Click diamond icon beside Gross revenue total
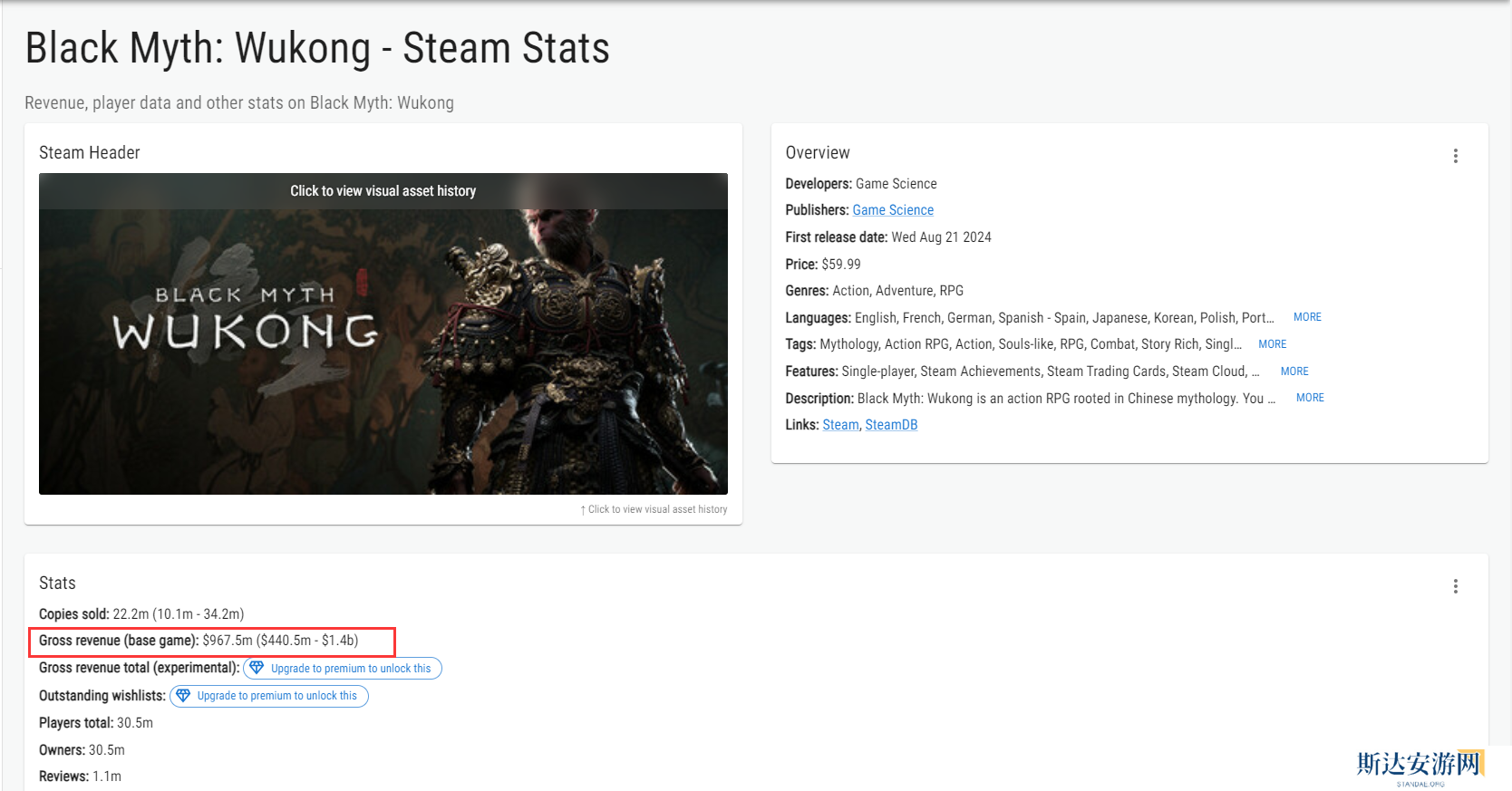This screenshot has height=791, width=1512. (257, 668)
